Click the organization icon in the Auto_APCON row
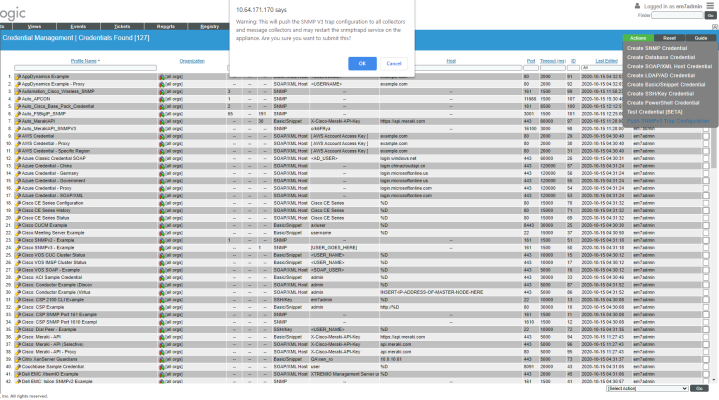719x400 pixels. (x=161, y=99)
